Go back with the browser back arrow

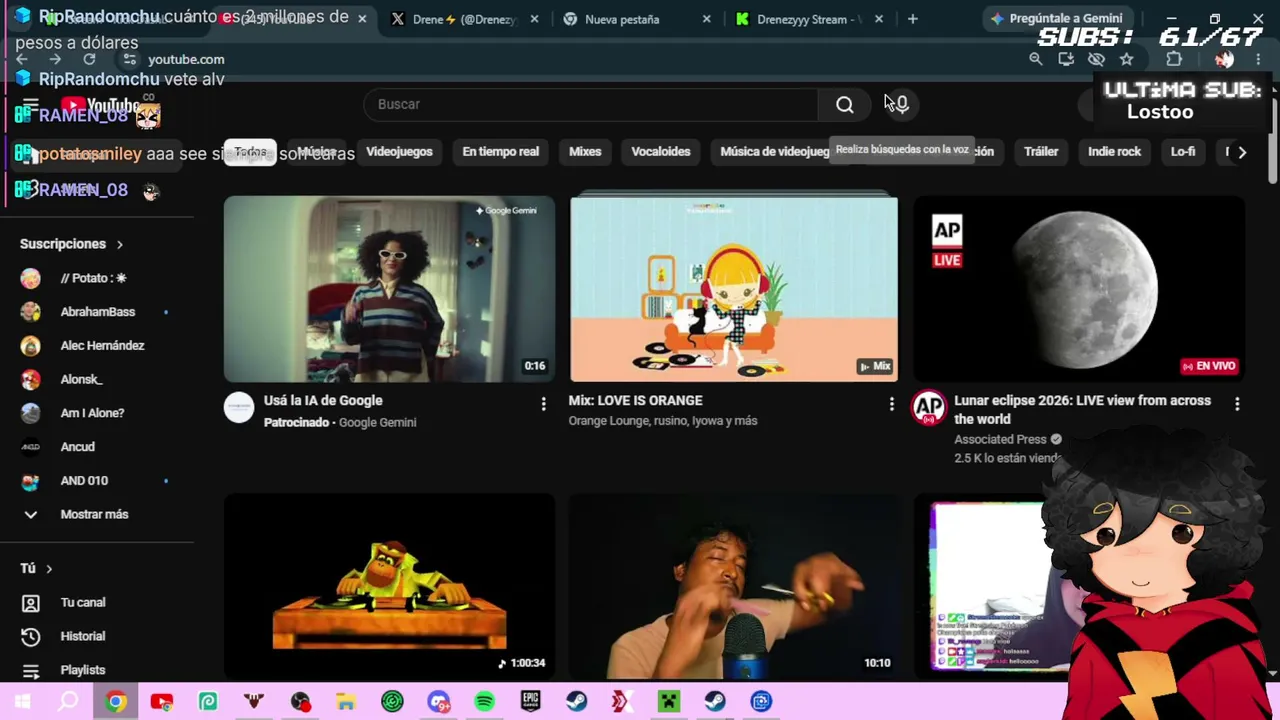(22, 59)
